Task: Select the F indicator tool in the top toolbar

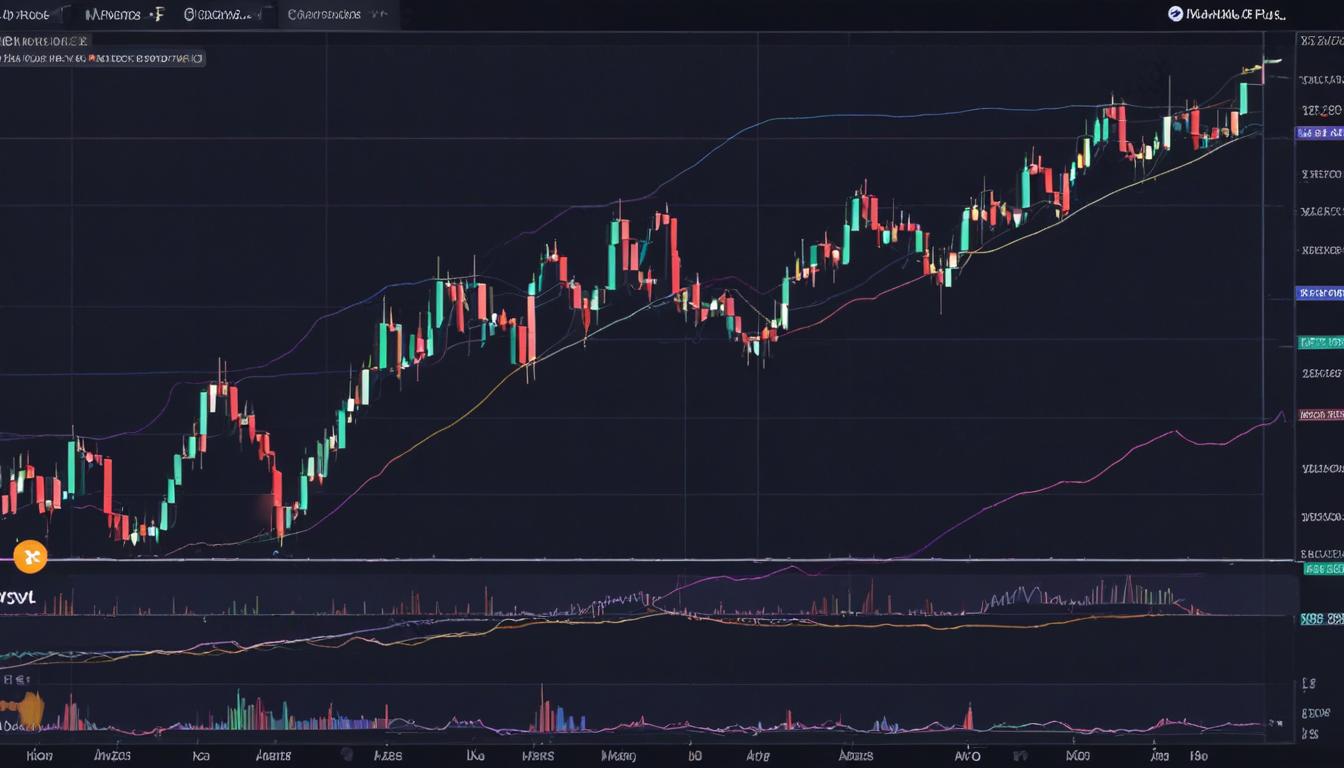Action: pos(157,13)
